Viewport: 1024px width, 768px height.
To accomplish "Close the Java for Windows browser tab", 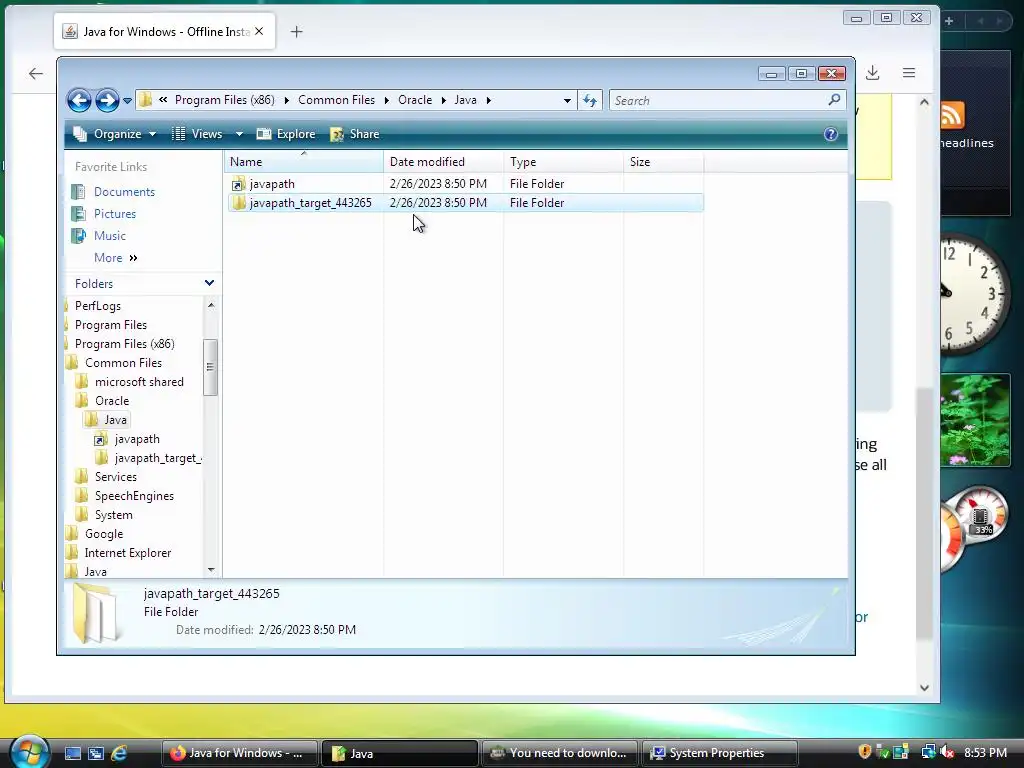I will [x=259, y=31].
